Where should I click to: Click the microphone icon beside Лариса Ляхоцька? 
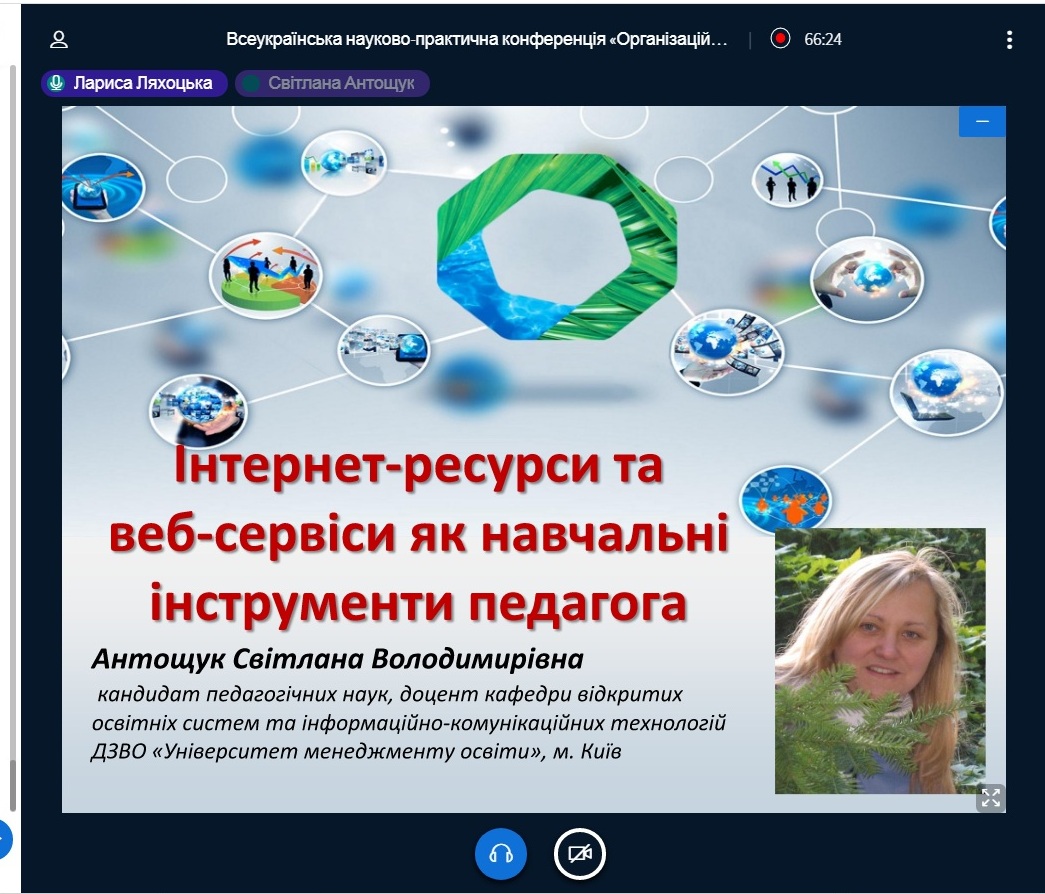[57, 83]
